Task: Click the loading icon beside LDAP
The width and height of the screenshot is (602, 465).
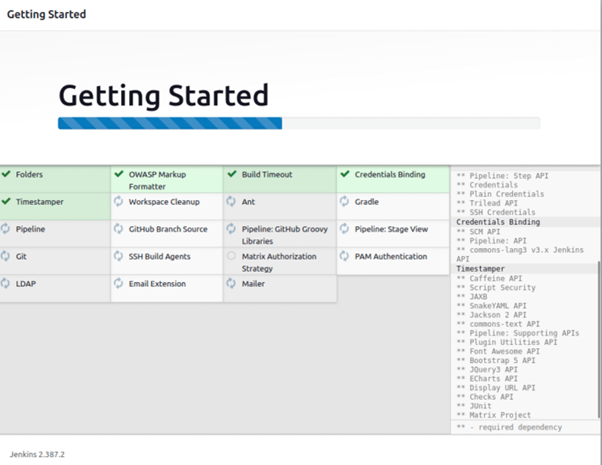Action: pyautogui.click(x=7, y=284)
